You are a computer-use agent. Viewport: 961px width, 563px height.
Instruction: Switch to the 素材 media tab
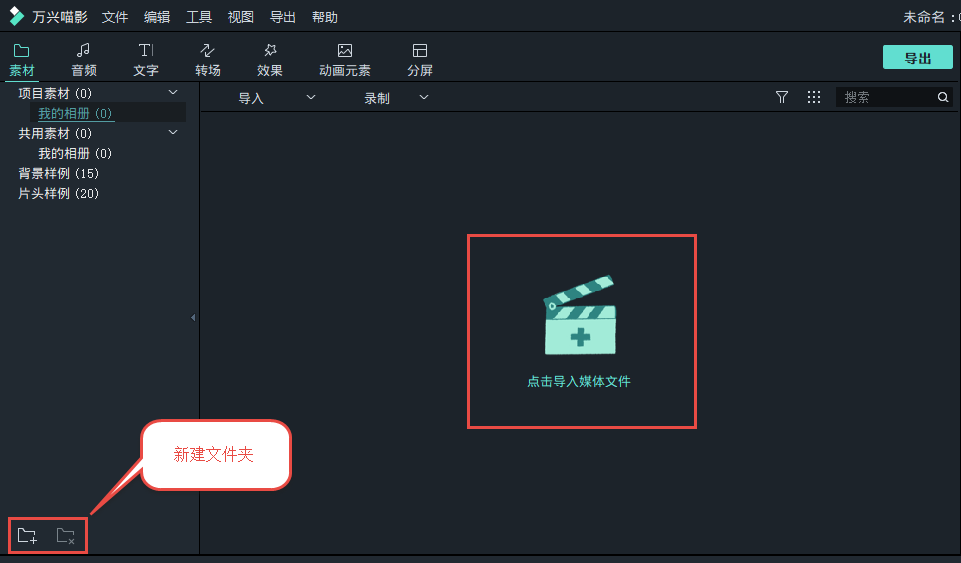pos(22,60)
